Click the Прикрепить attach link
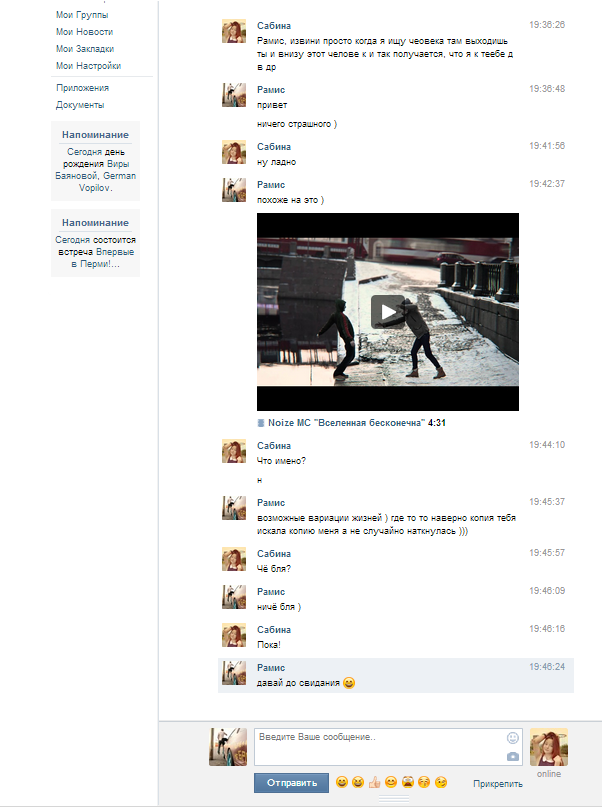This screenshot has width=602, height=808. tap(497, 784)
